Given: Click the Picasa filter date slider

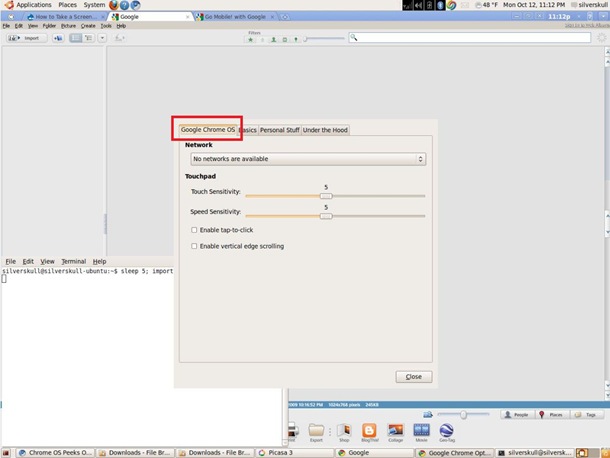Looking at the screenshot, I should coord(324,39).
